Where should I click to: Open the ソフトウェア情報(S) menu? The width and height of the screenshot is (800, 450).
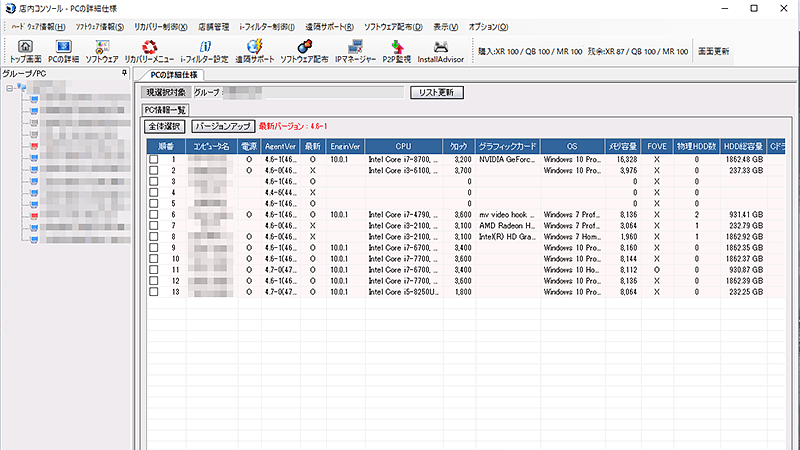(99, 27)
